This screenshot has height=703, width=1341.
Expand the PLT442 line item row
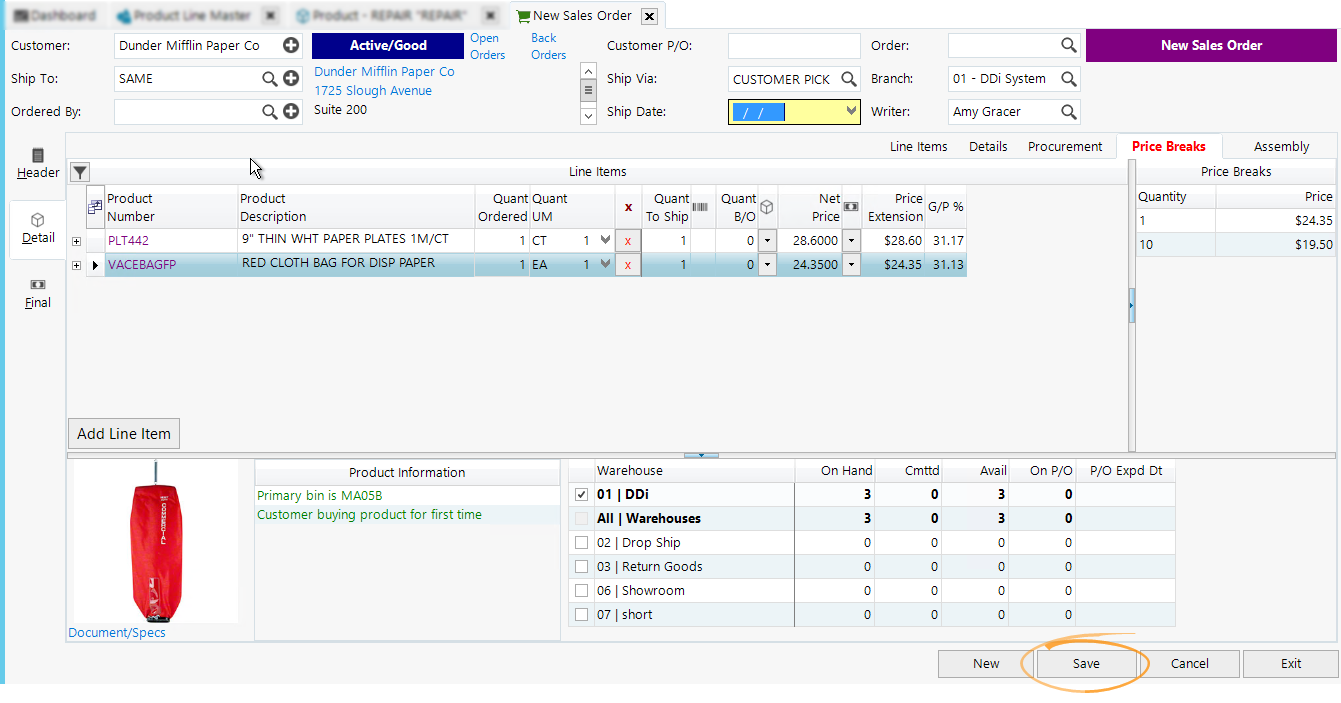[77, 240]
